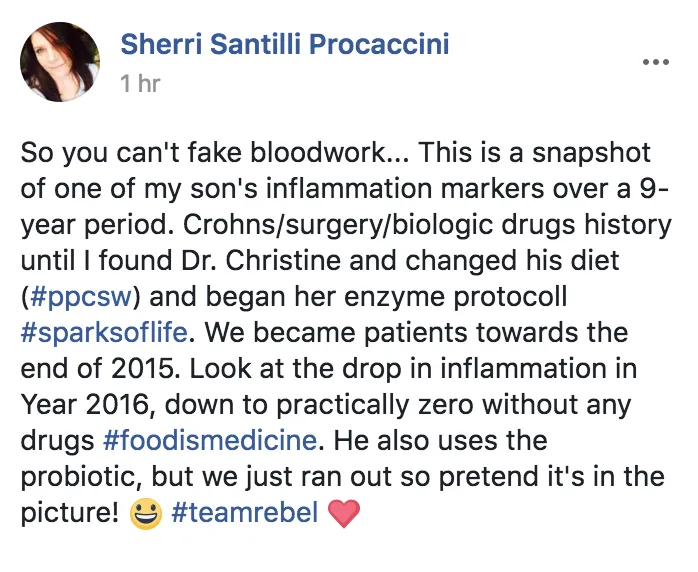Click the word 'bloodwork' in the post
Viewport: 698px width, 572px height.
tap(318, 152)
